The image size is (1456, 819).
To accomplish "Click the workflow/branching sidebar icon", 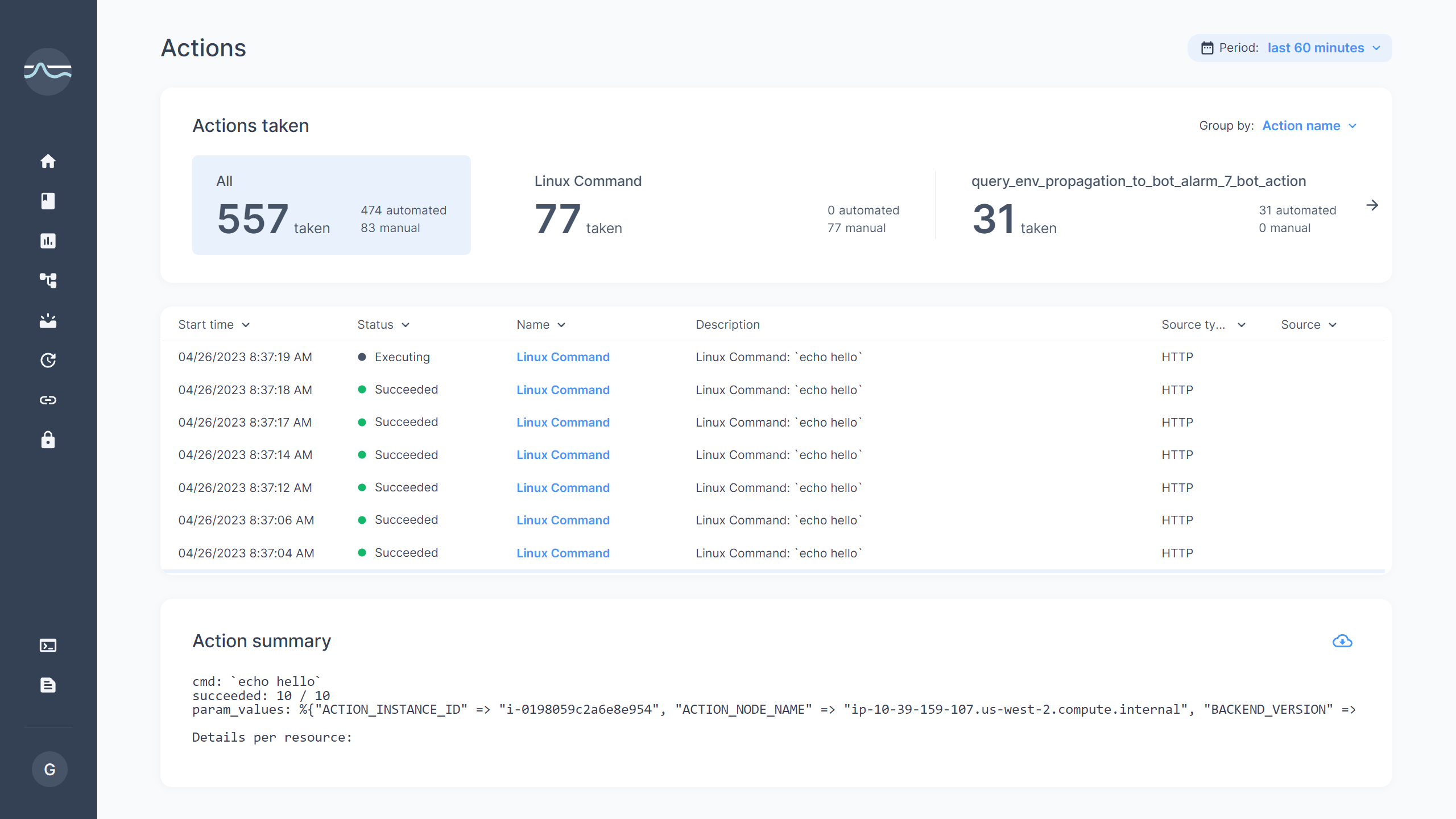I will pyautogui.click(x=48, y=280).
